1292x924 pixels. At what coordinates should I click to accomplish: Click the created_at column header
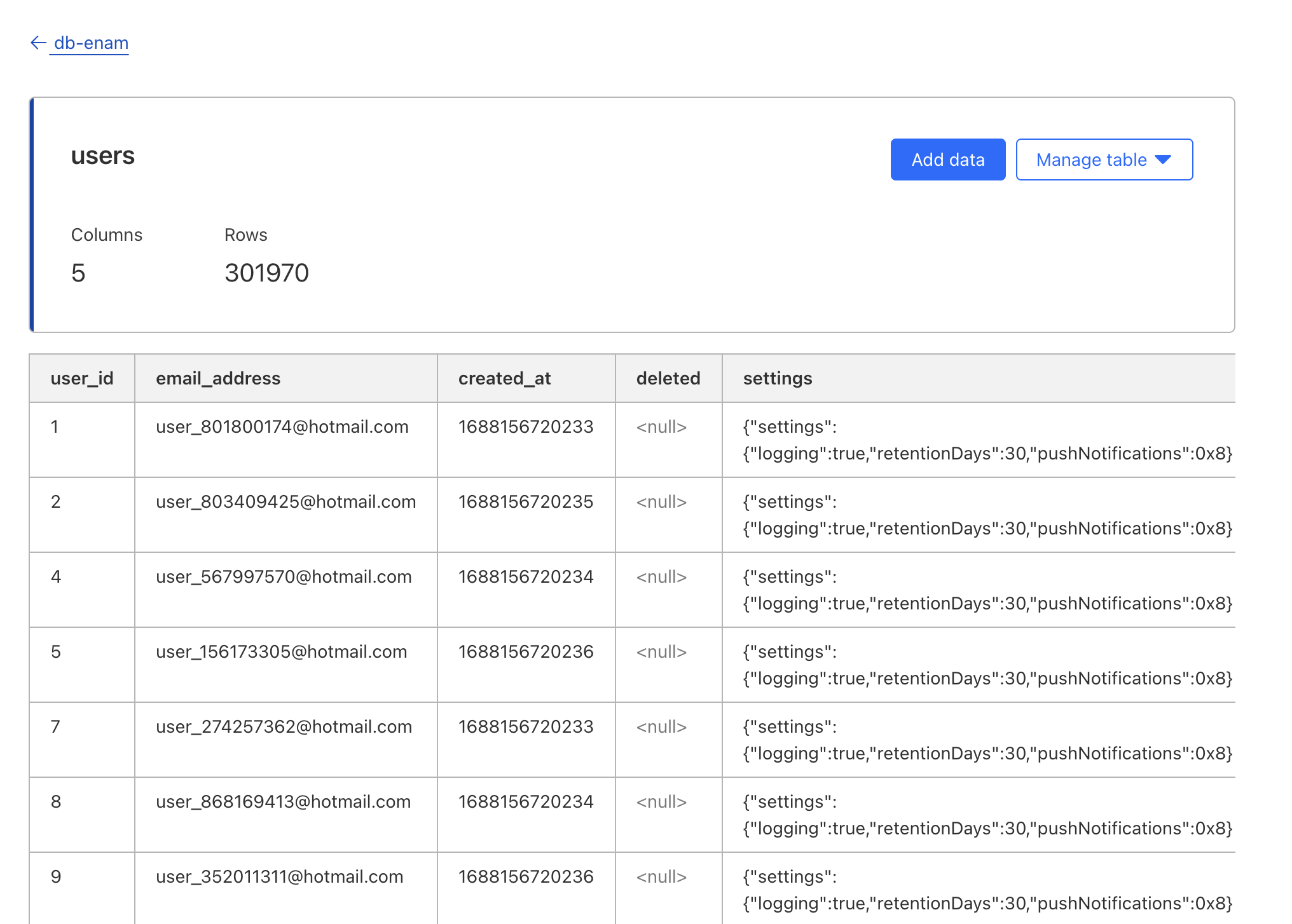pos(504,378)
